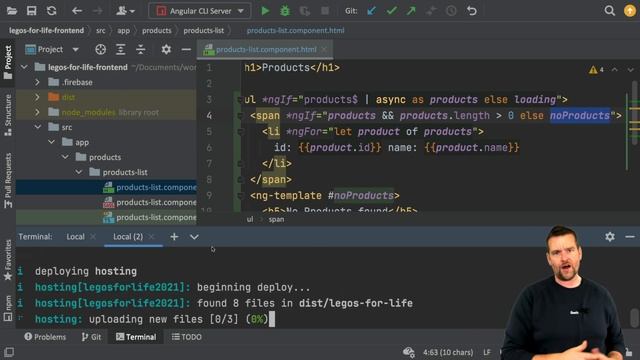This screenshot has height=360, width=640.
Task: Click products-list.component.html breadcrumb
Action: coord(295,30)
